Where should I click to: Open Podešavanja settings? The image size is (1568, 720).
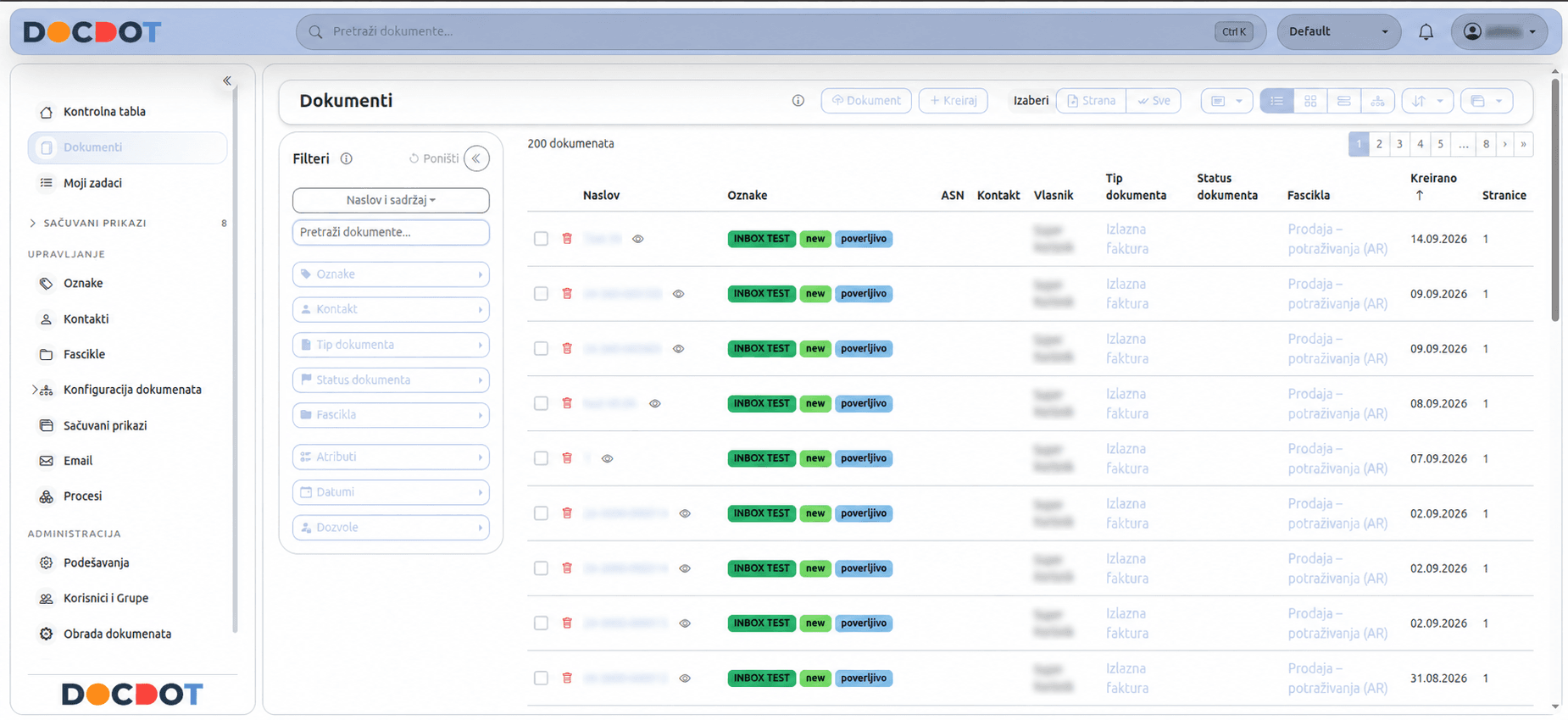[x=96, y=563]
